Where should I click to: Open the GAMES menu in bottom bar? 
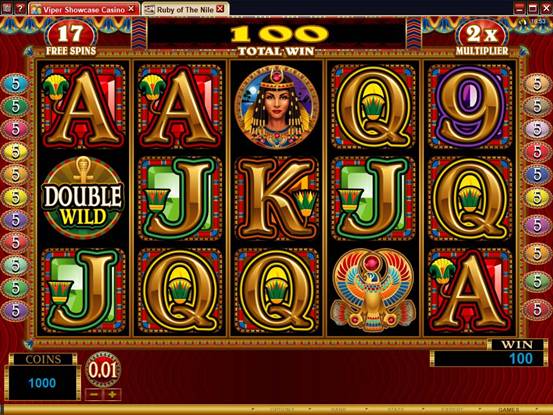coord(508,410)
